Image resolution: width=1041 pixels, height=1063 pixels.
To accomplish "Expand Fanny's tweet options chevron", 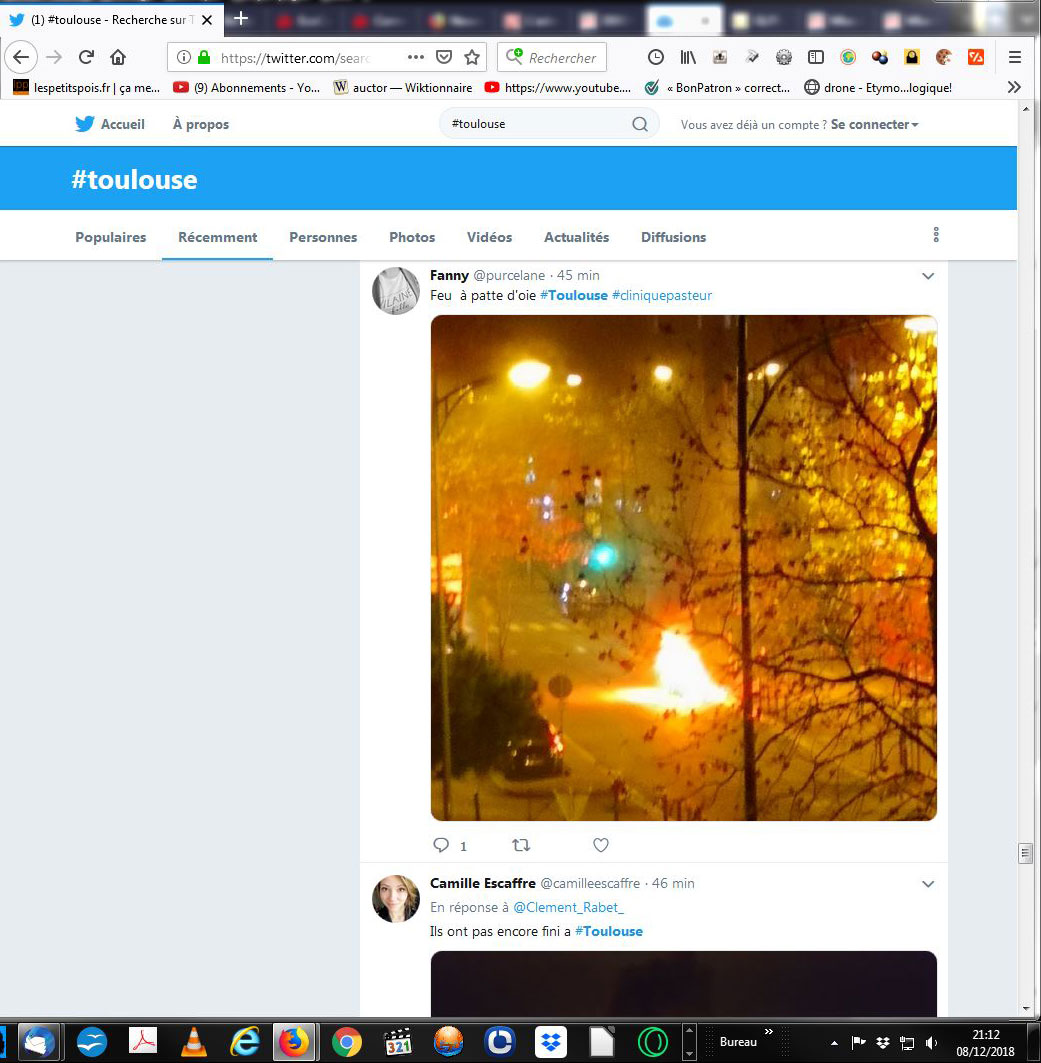I will pyautogui.click(x=928, y=276).
